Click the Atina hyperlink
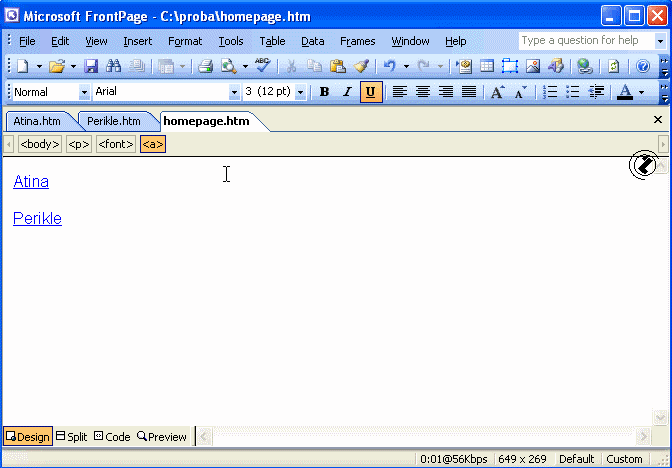 [x=31, y=182]
